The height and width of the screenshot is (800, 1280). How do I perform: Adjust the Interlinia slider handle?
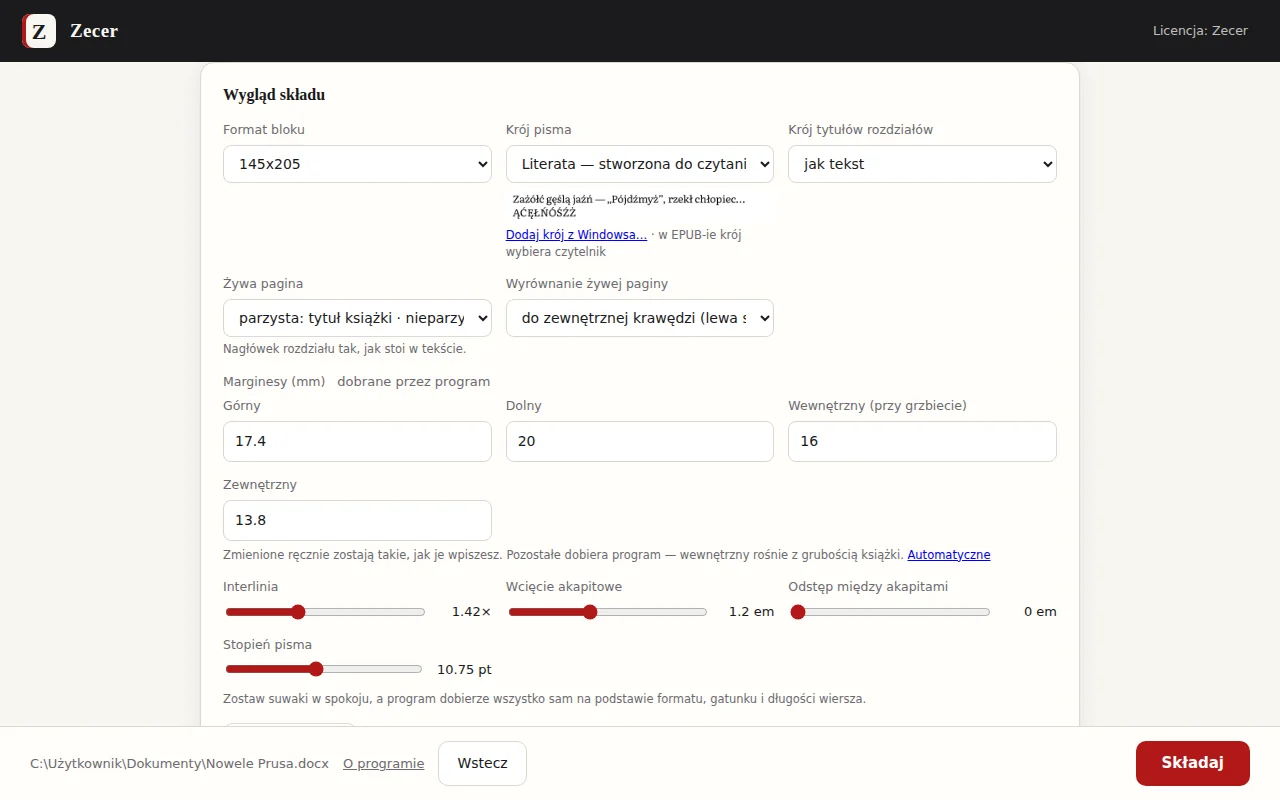pos(297,612)
